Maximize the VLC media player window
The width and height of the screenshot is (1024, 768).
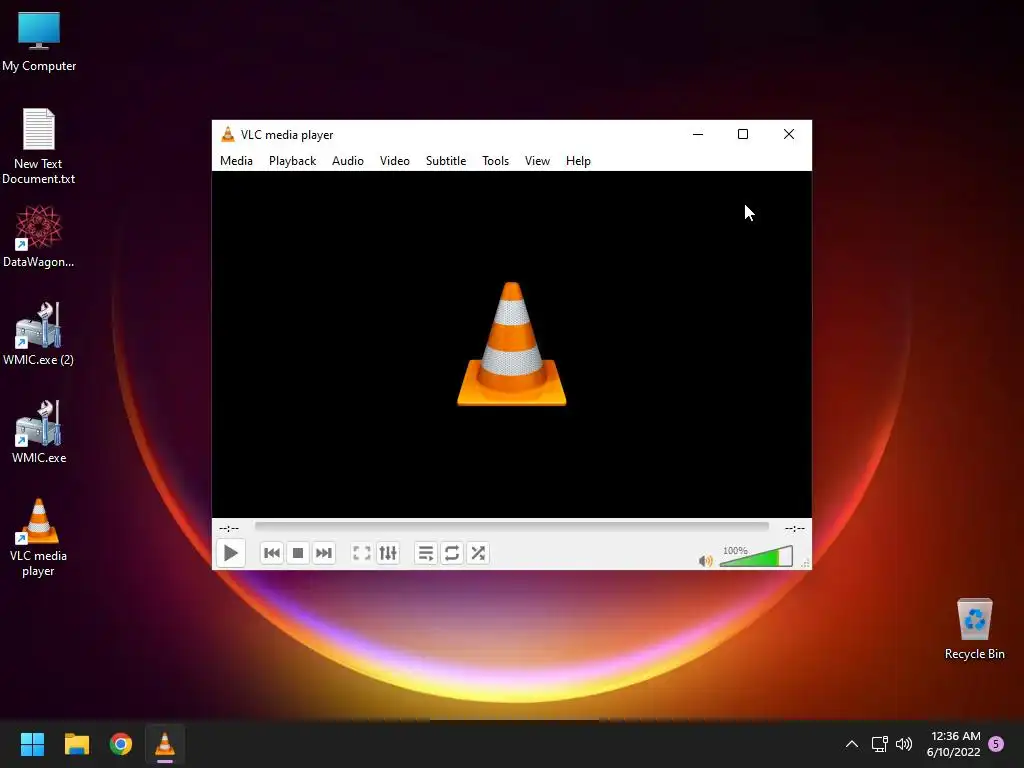click(x=743, y=135)
